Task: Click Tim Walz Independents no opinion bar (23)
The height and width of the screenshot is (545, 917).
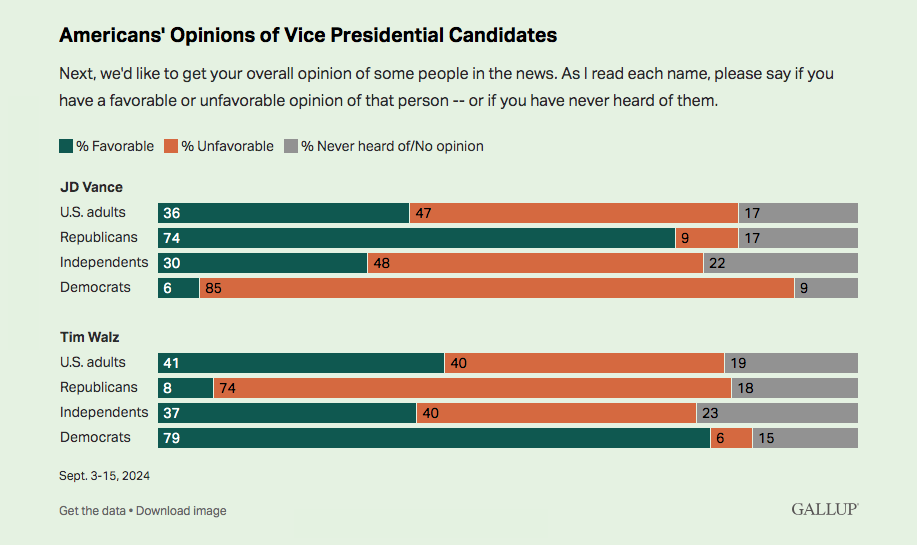Action: click(x=777, y=413)
